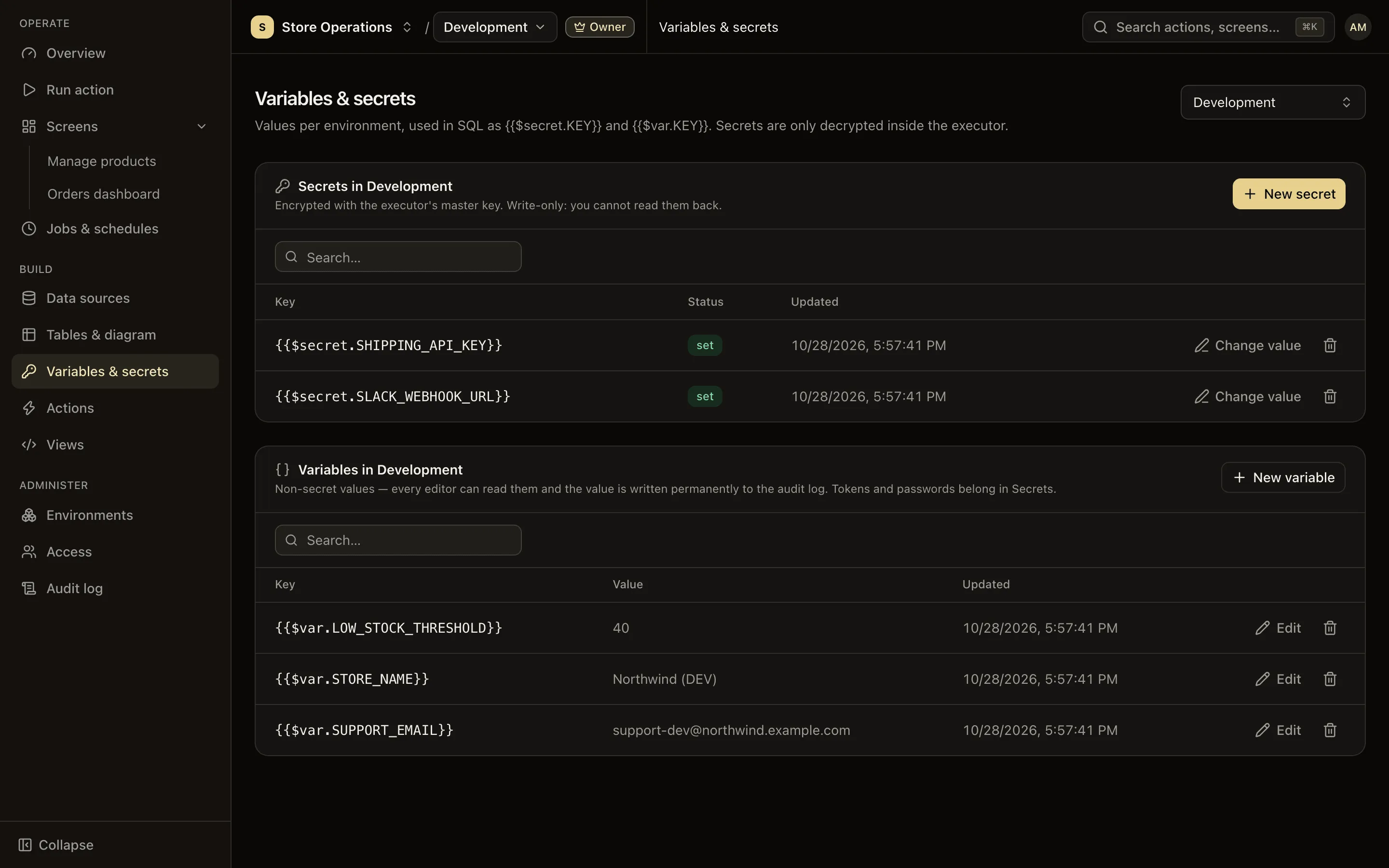Select Variables & secrets in sidebar
The height and width of the screenshot is (868, 1389).
tap(115, 371)
